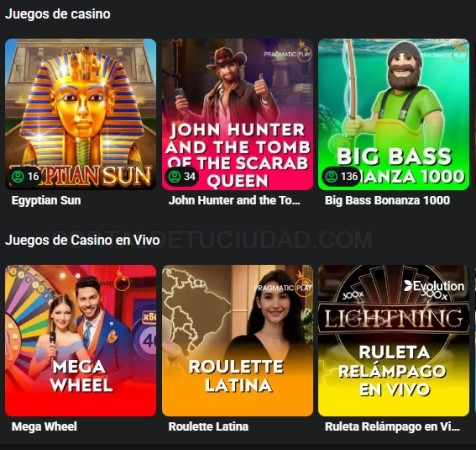Open the Juegos de casino section heading
This screenshot has width=476, height=450.
pos(58,14)
